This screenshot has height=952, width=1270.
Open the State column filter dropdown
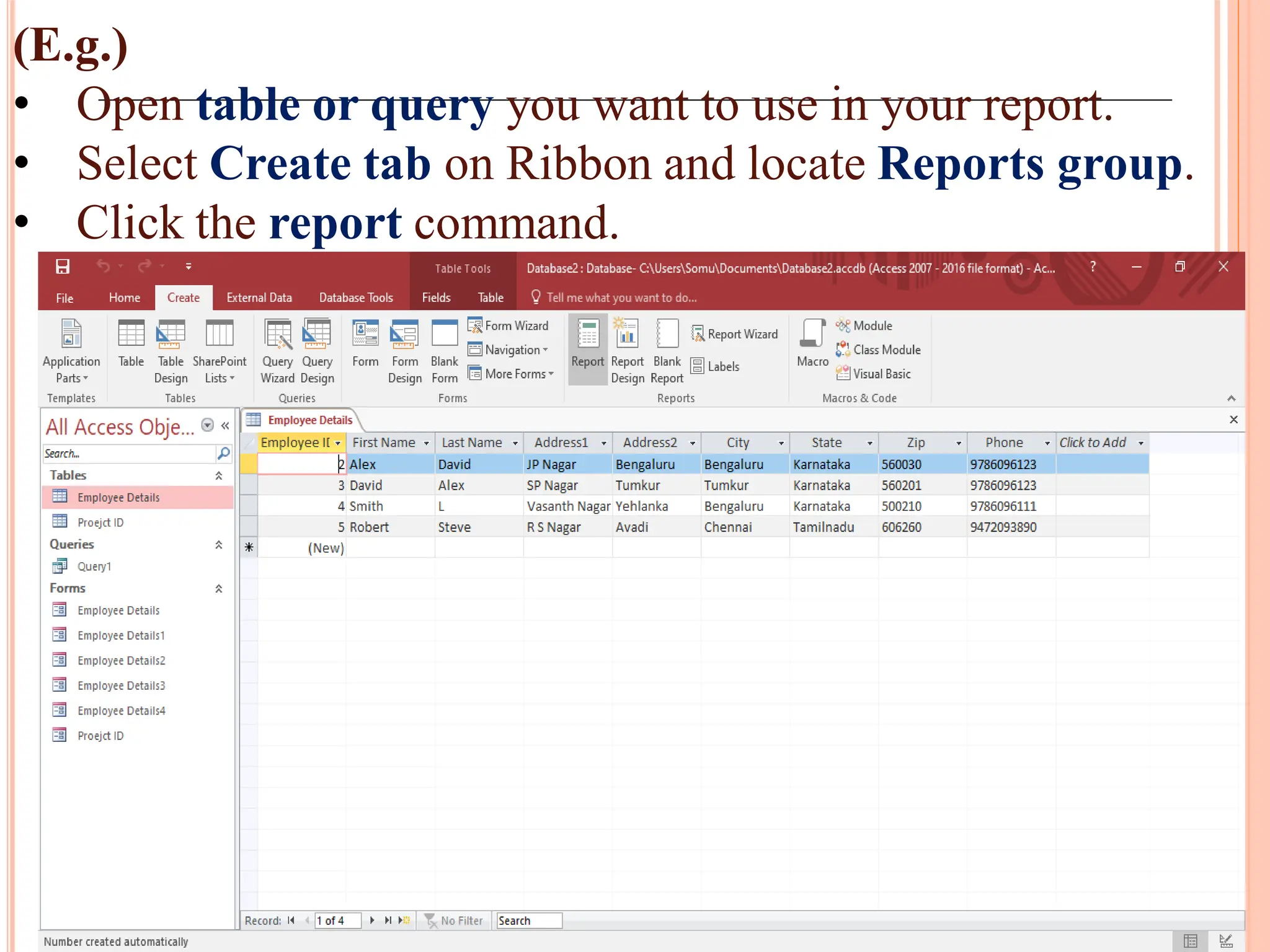869,443
